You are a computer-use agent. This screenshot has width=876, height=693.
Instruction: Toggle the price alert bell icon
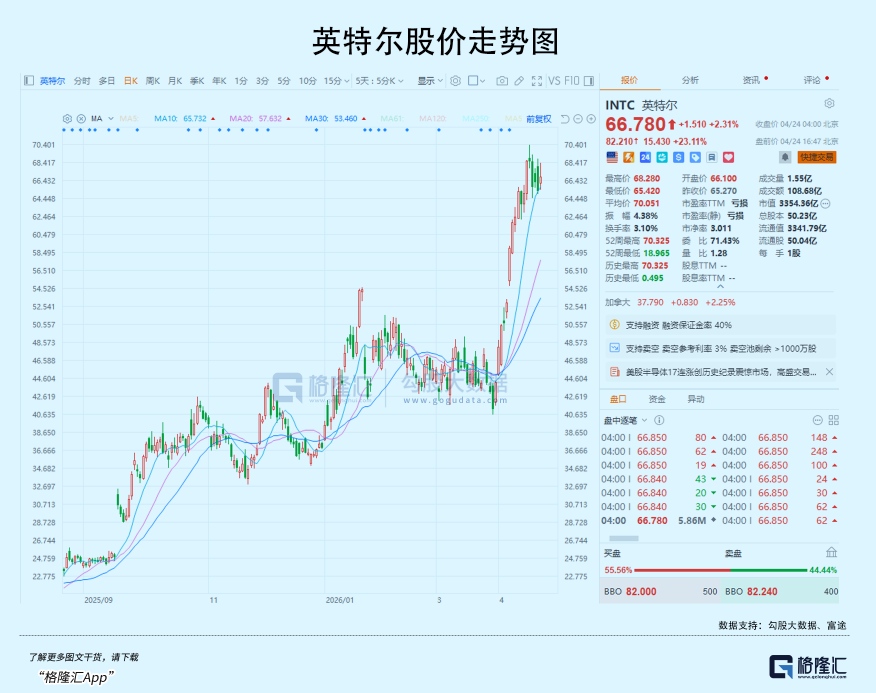(x=785, y=158)
